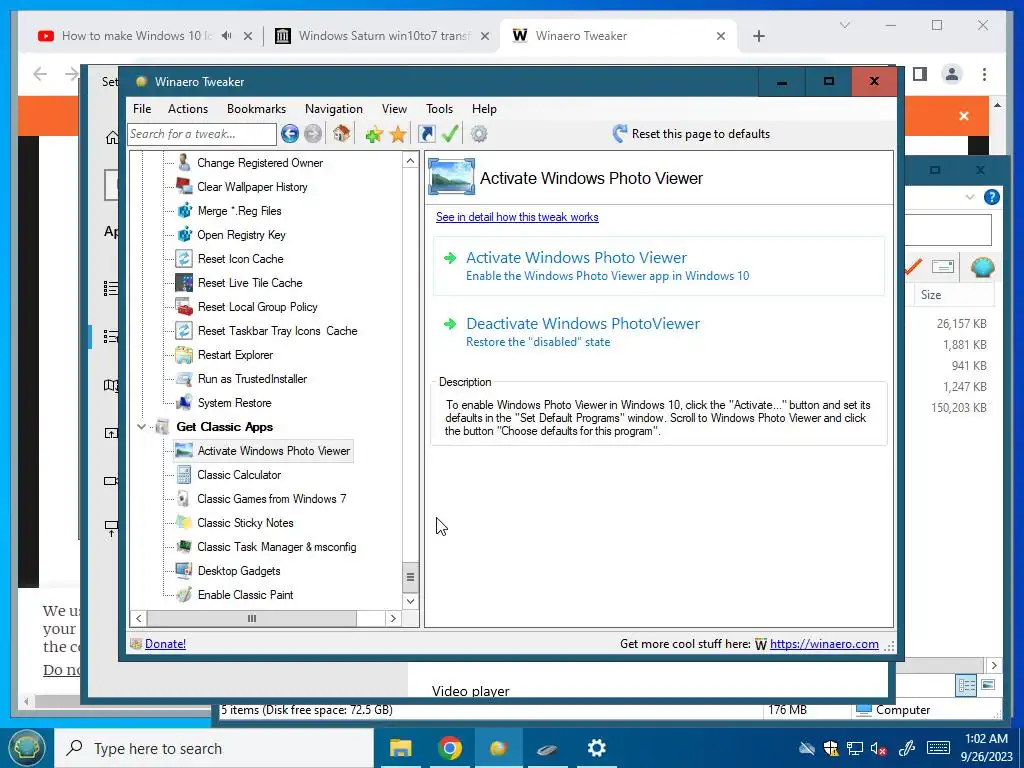Select Classic Games from Windows 7 item
This screenshot has height=768, width=1024.
(272, 499)
